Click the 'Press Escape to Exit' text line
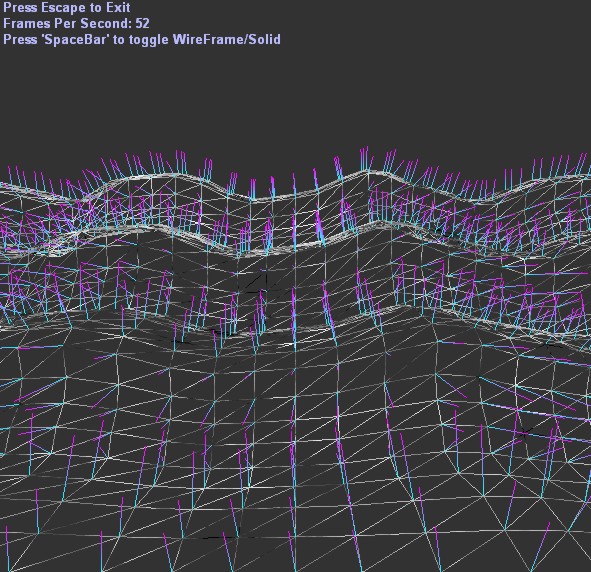The height and width of the screenshot is (572, 591). [67, 8]
